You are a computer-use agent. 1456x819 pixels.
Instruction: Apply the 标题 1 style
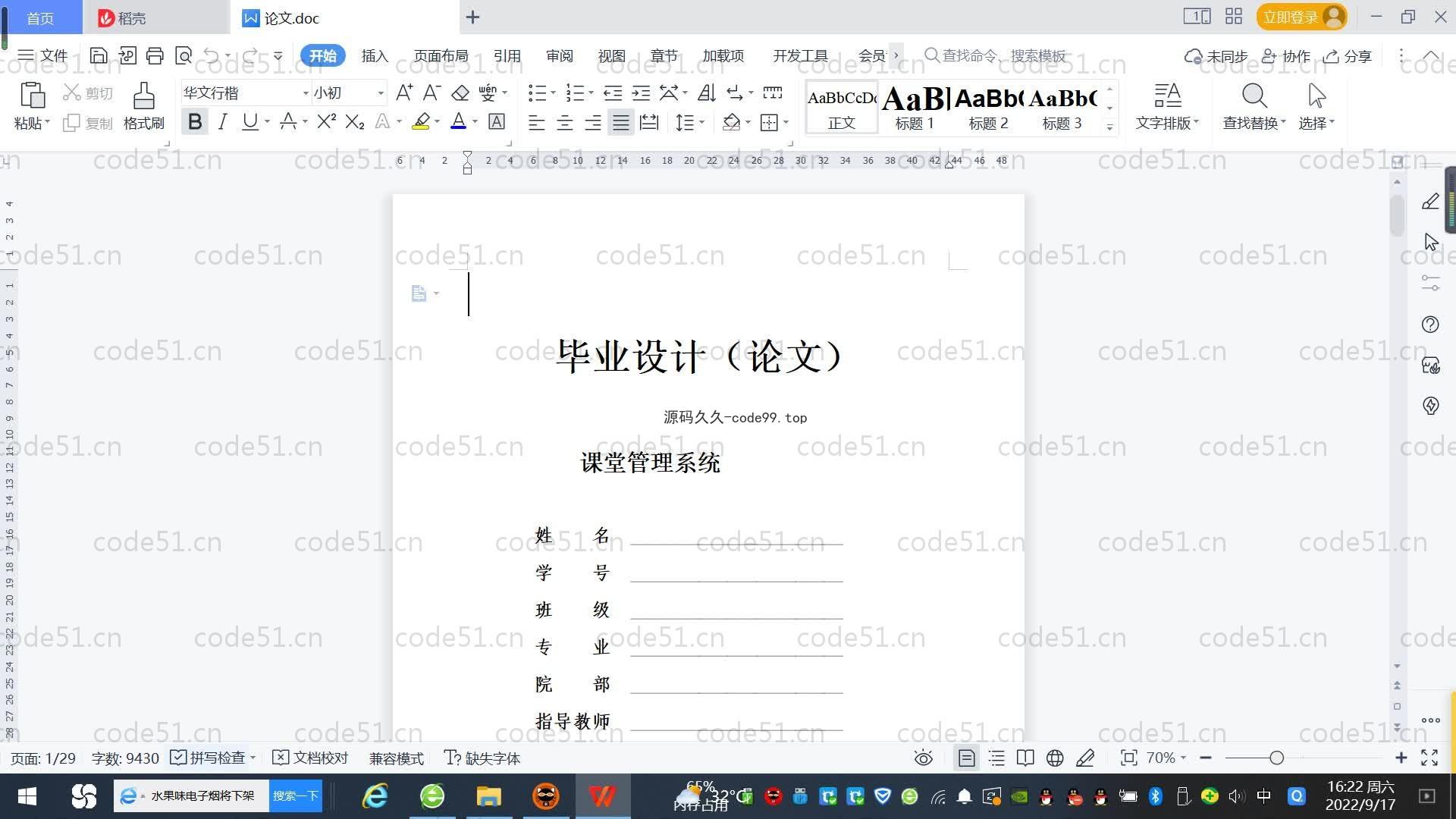pyautogui.click(x=915, y=108)
